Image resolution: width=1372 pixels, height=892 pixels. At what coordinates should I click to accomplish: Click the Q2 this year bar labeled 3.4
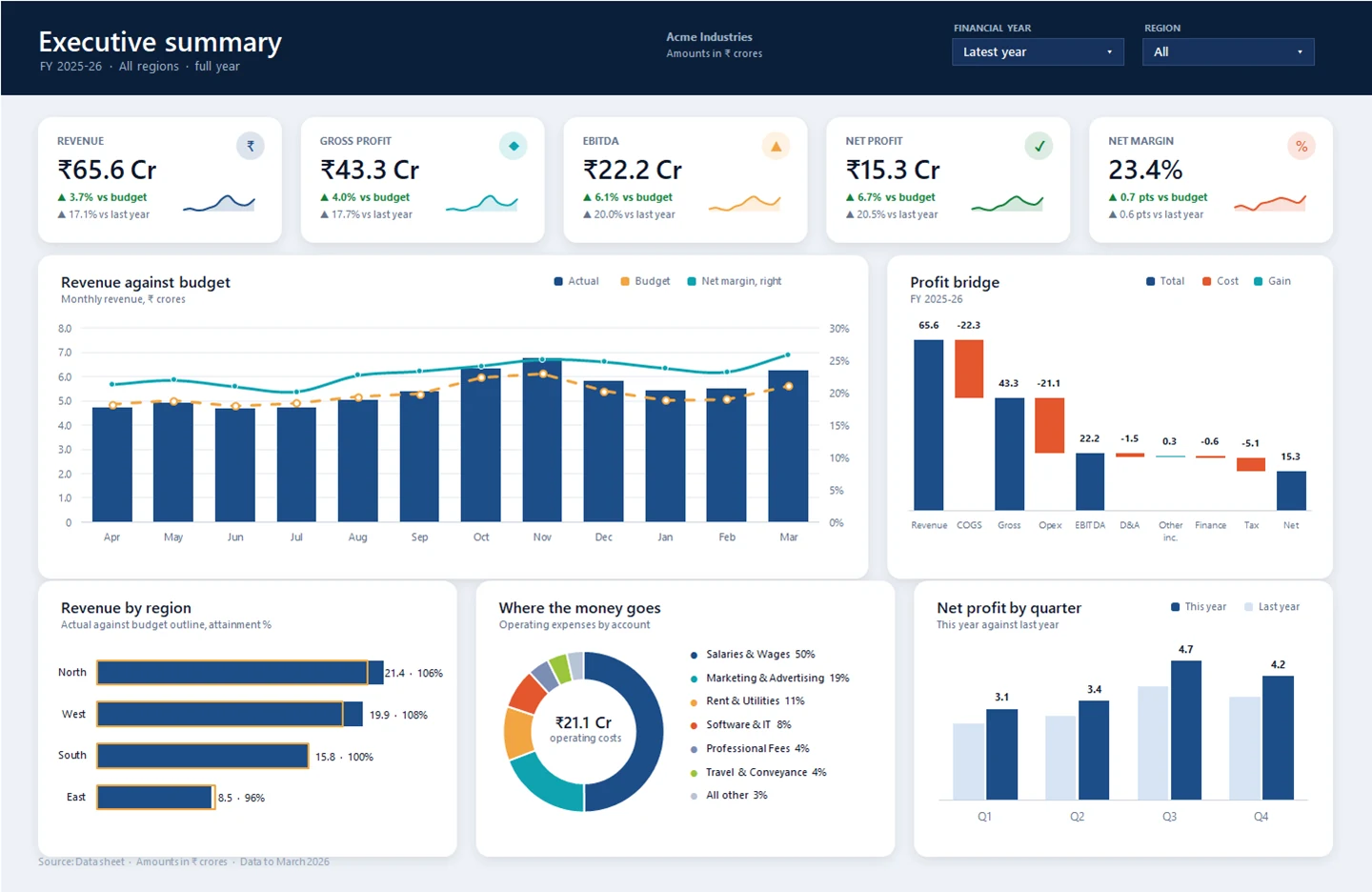pyautogui.click(x=1094, y=750)
